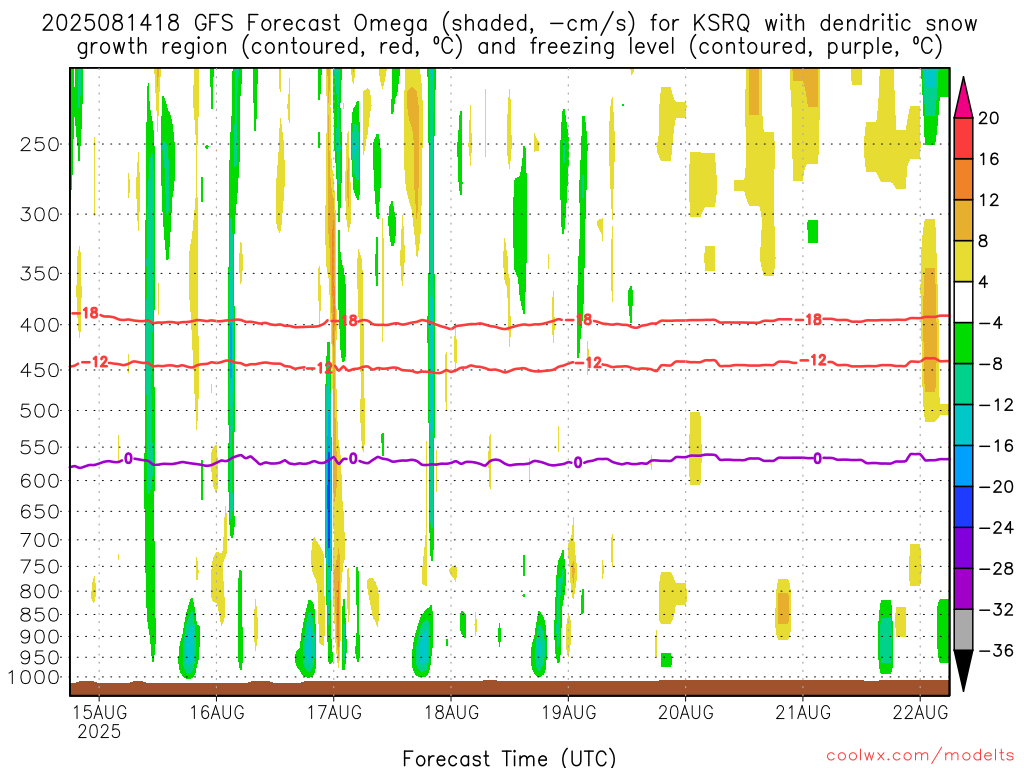Click the -18 contour label near 21AUG

point(808,319)
